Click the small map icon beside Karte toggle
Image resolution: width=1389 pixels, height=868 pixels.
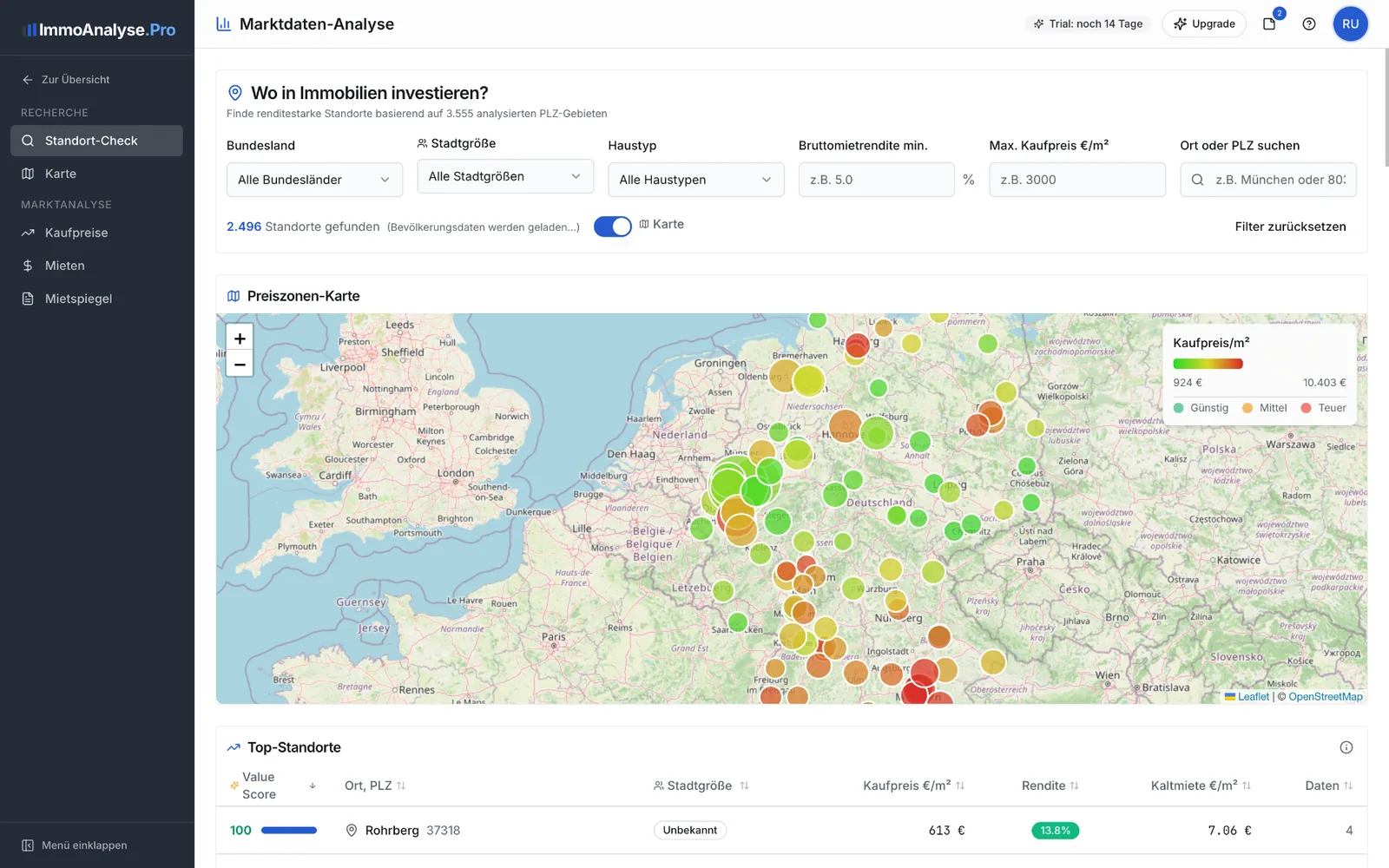[x=644, y=224]
